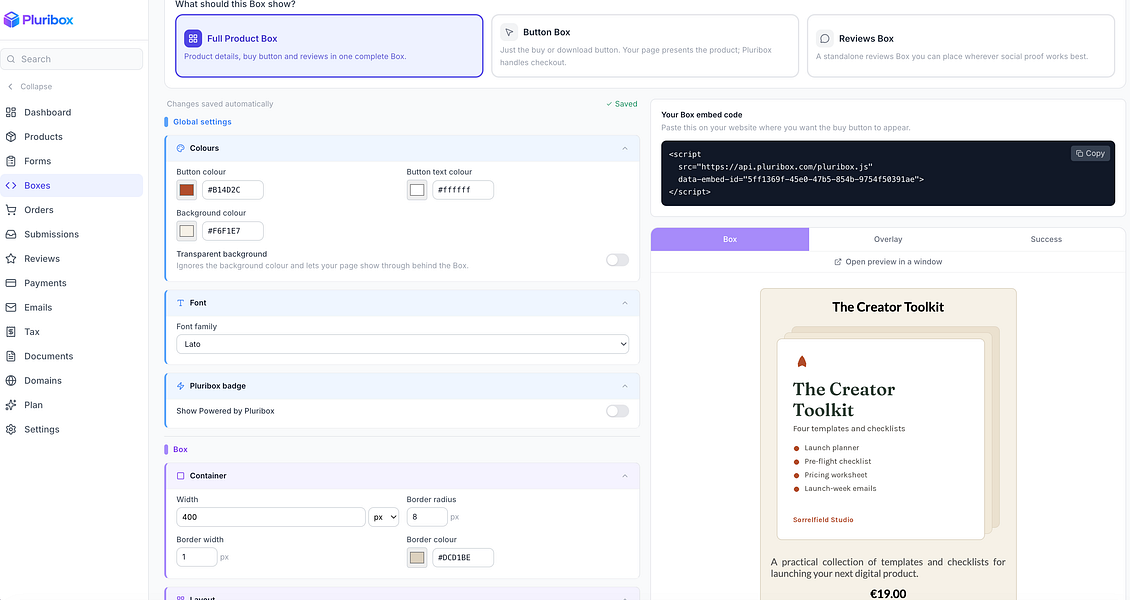Click The Creator Toolkit product cover image
The height and width of the screenshot is (600, 1130).
(x=888, y=433)
